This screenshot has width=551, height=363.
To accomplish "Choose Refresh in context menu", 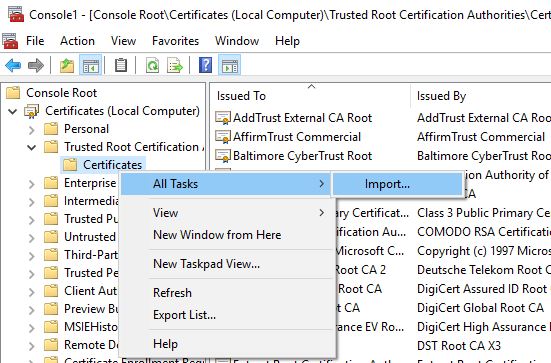I will click(226, 293).
